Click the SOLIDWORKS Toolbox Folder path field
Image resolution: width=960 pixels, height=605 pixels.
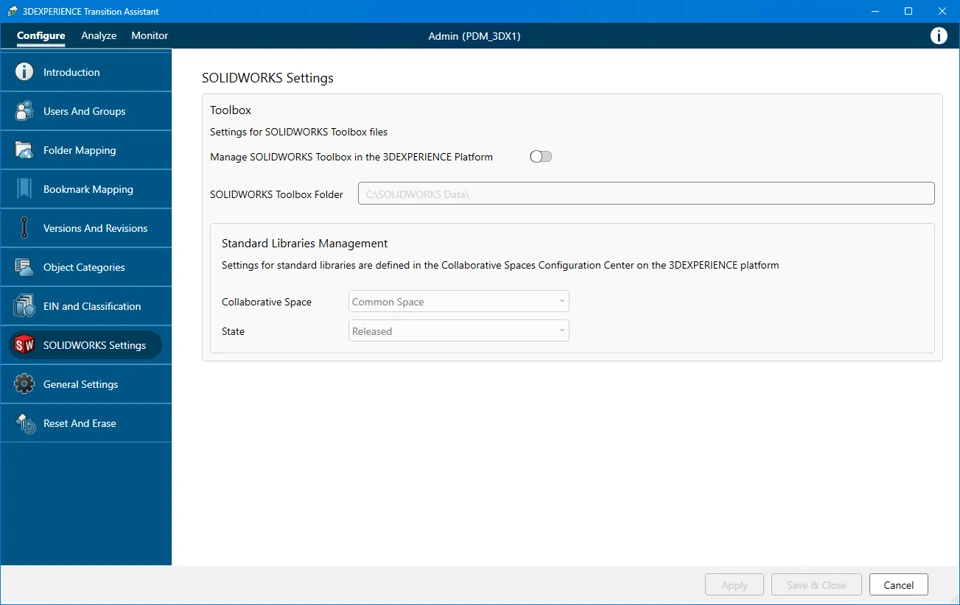(x=646, y=194)
